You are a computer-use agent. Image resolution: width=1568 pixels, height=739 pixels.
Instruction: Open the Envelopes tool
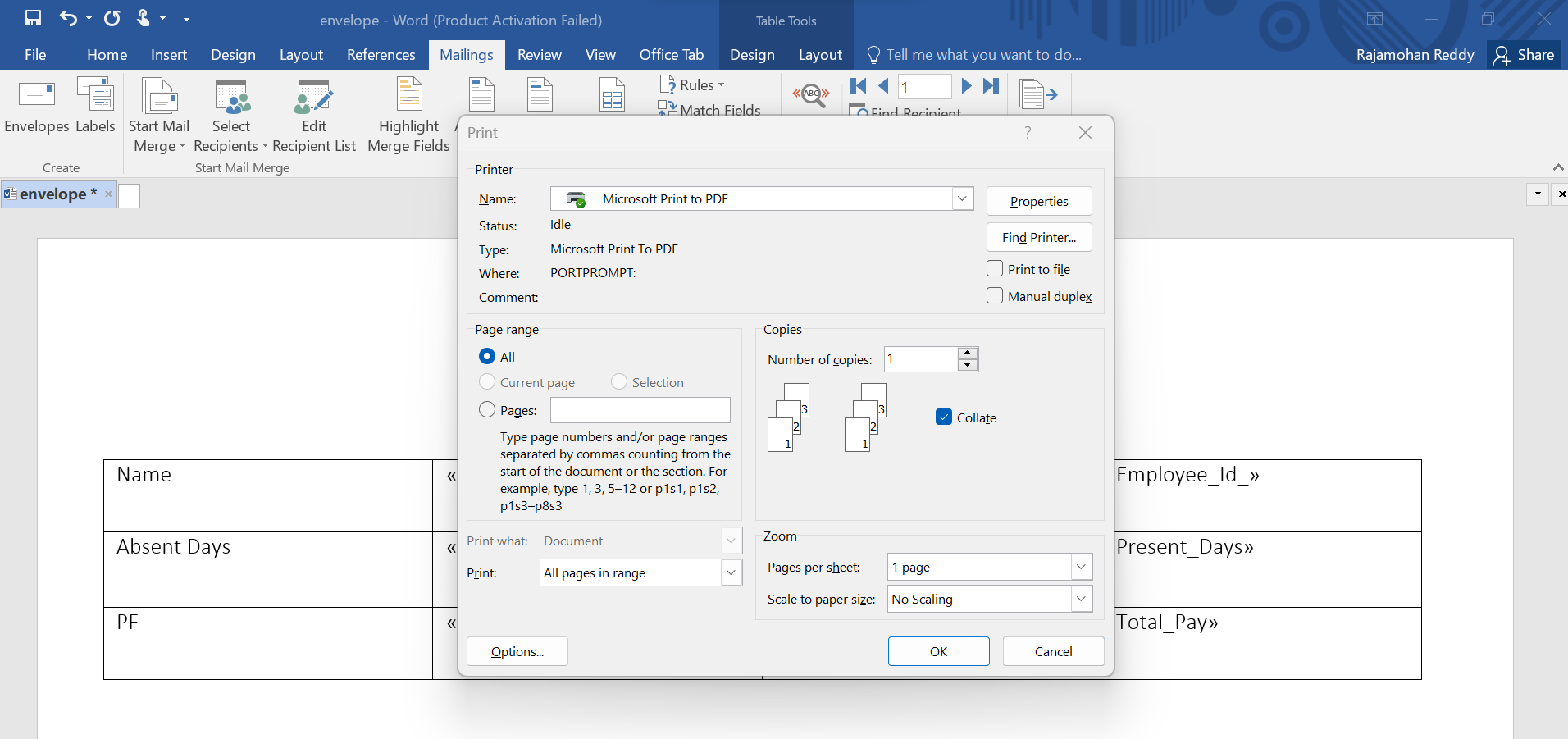coord(37,105)
